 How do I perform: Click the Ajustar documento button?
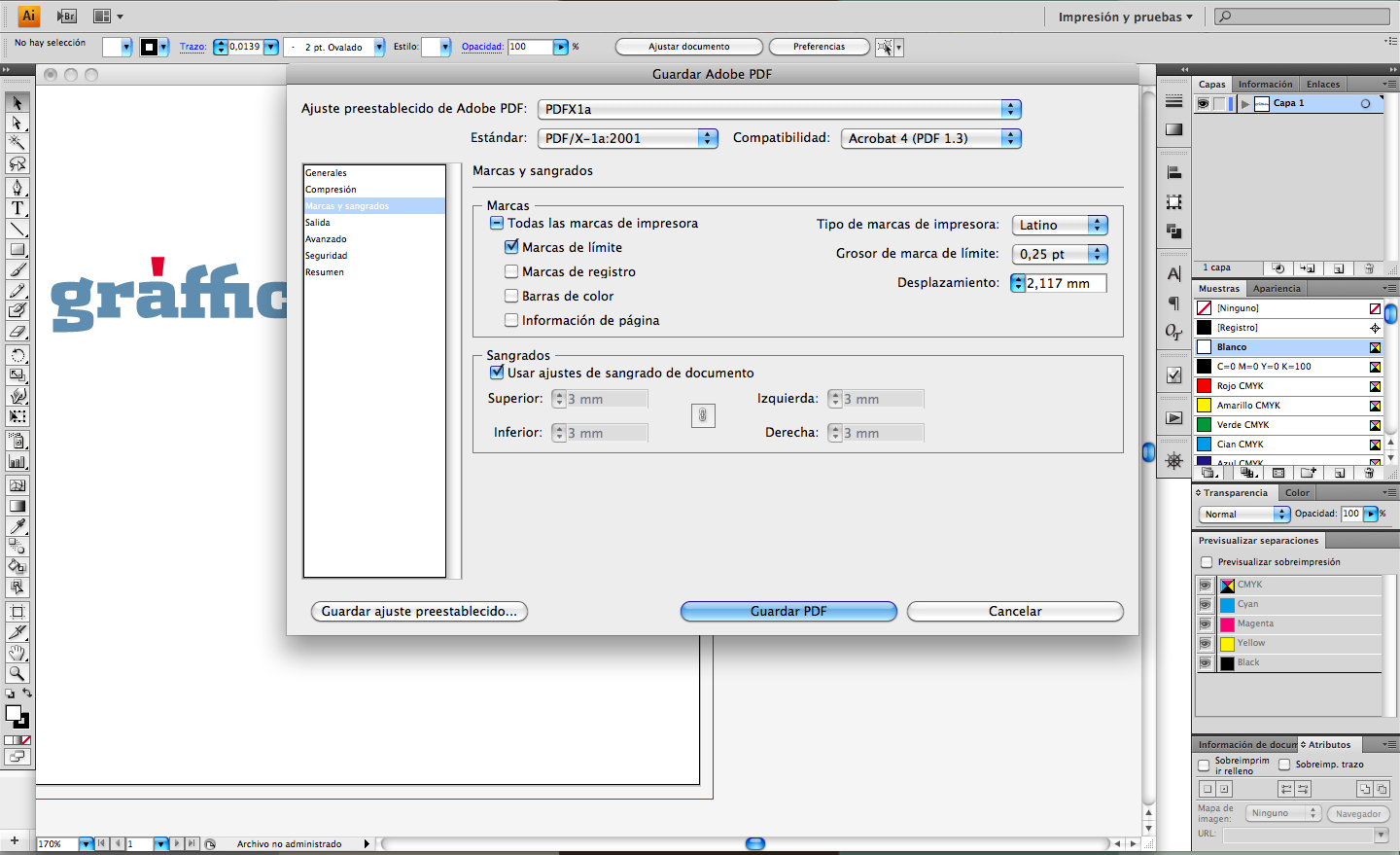[x=689, y=47]
